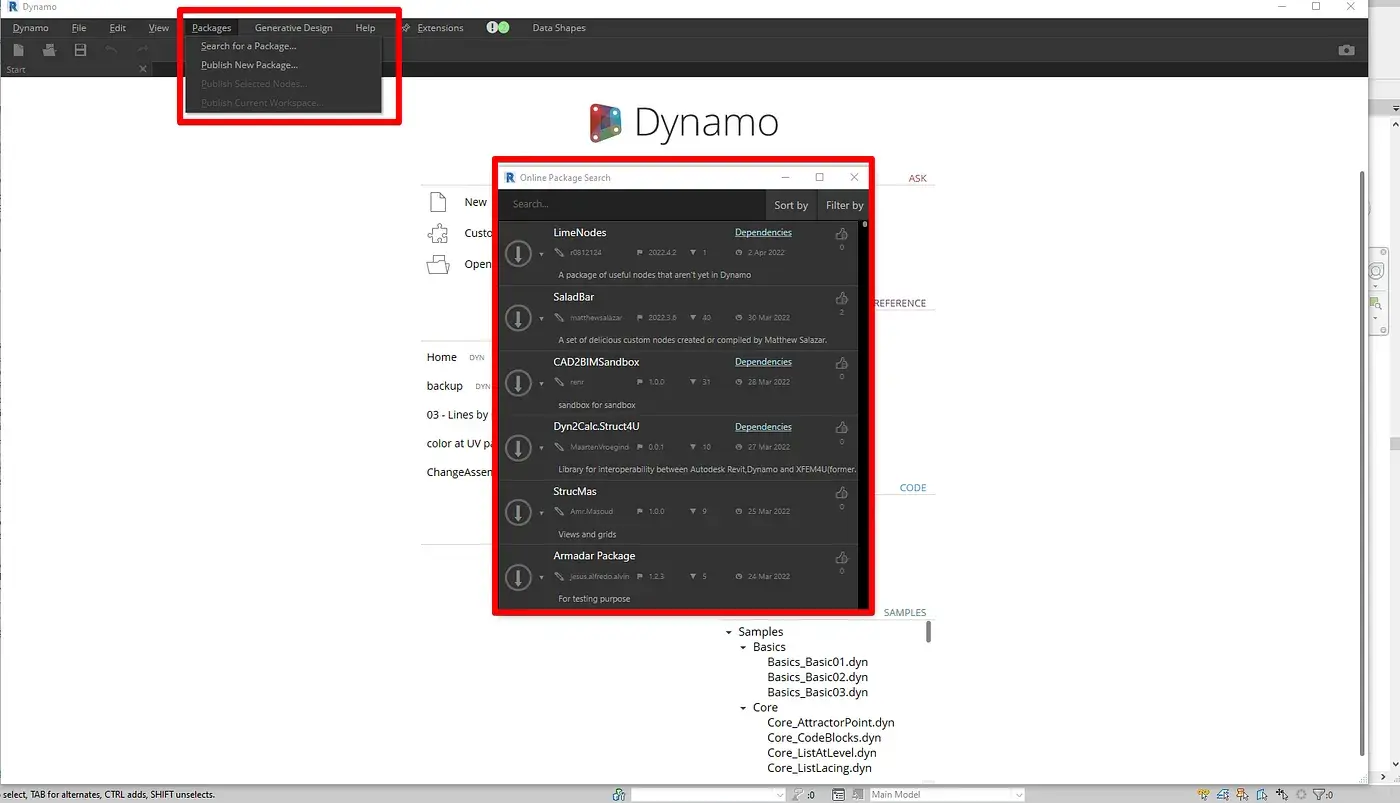The width and height of the screenshot is (1400, 803).
Task: Open Dependencies link for CAD2BIMSandbox
Action: 763,362
